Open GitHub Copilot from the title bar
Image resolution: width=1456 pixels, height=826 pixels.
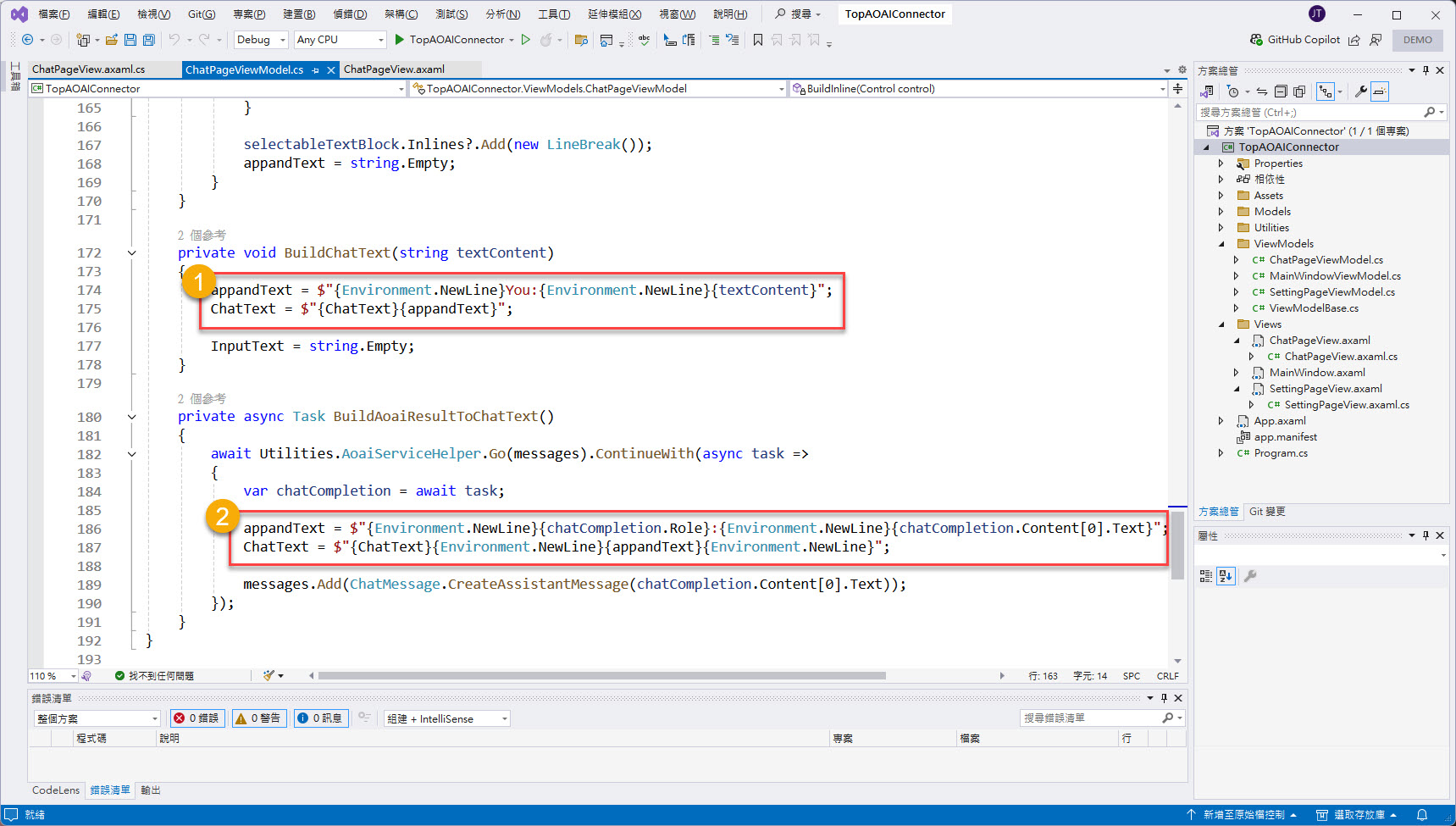point(1295,40)
